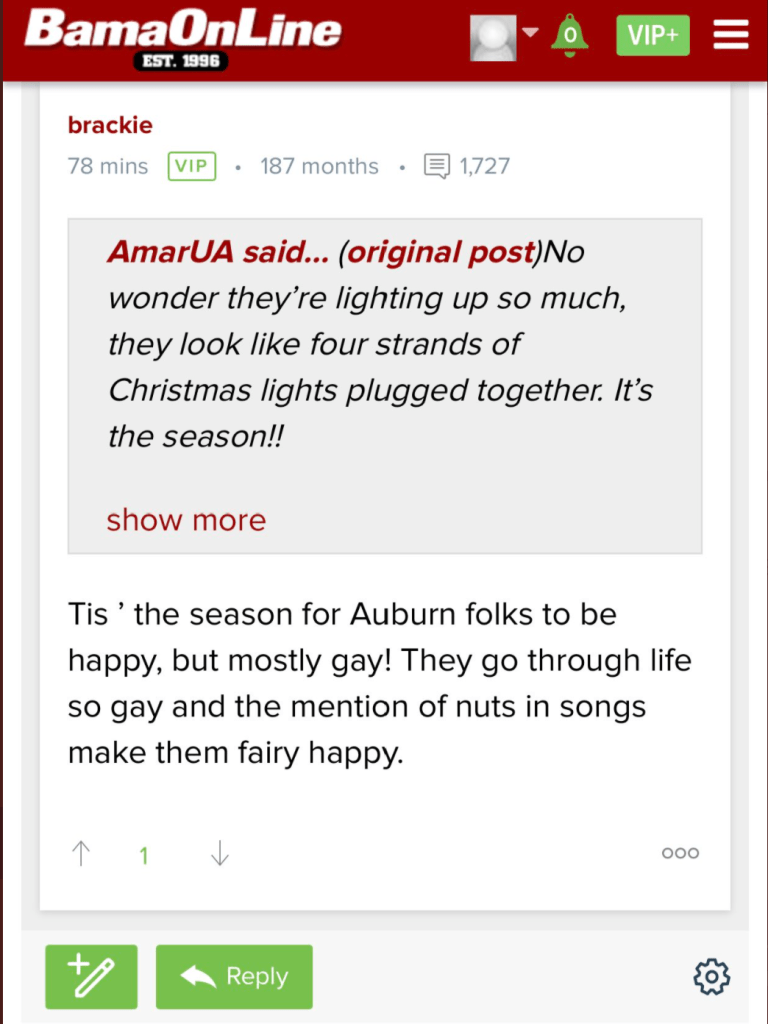This screenshot has height=1024, width=768.
Task: Open the hamburger navigation menu
Action: (731, 36)
